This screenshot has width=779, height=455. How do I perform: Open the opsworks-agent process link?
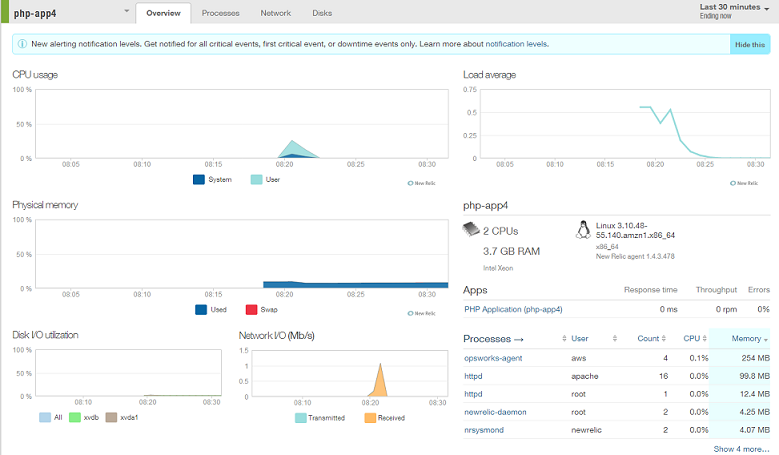click(493, 358)
